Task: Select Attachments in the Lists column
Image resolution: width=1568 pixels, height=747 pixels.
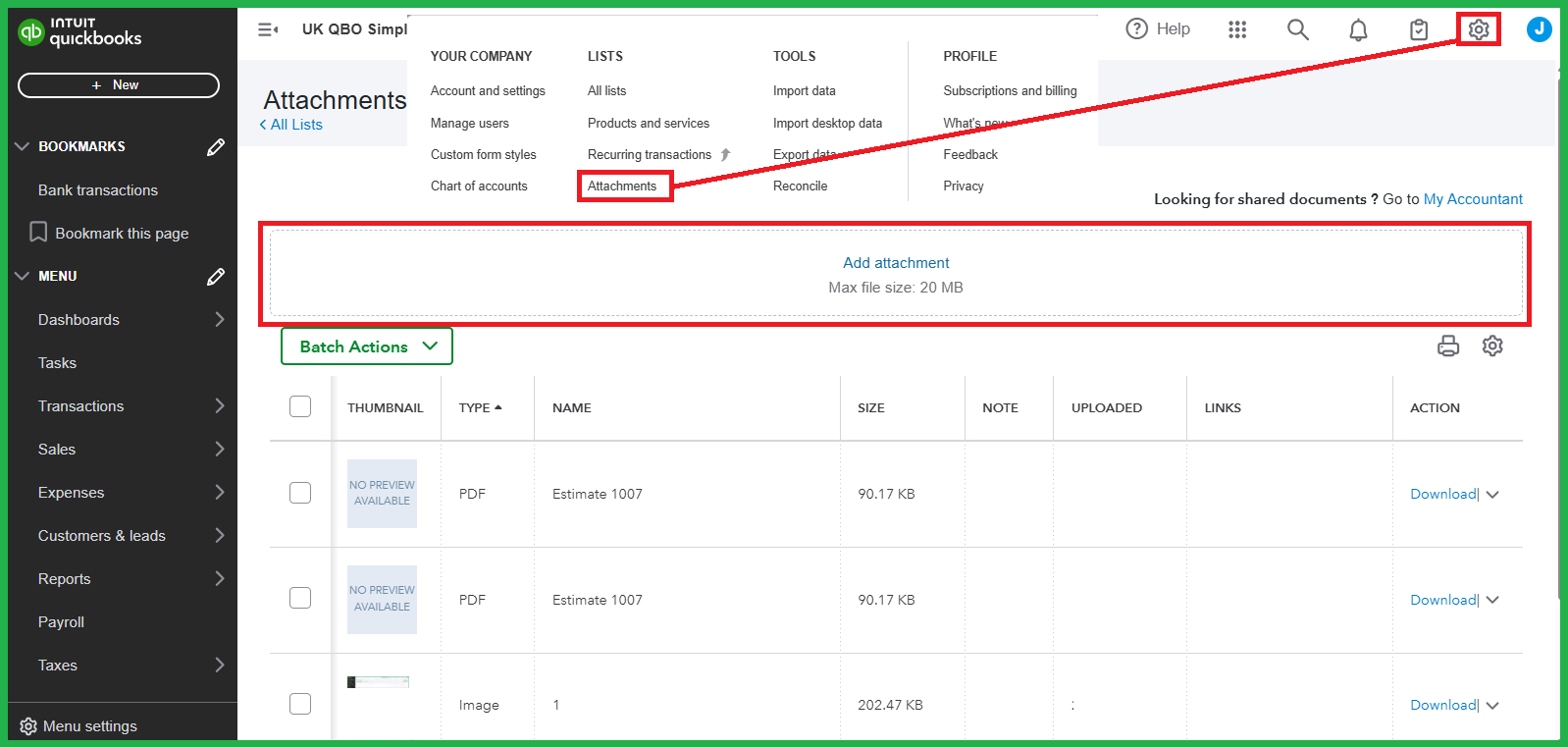Action: click(x=622, y=186)
